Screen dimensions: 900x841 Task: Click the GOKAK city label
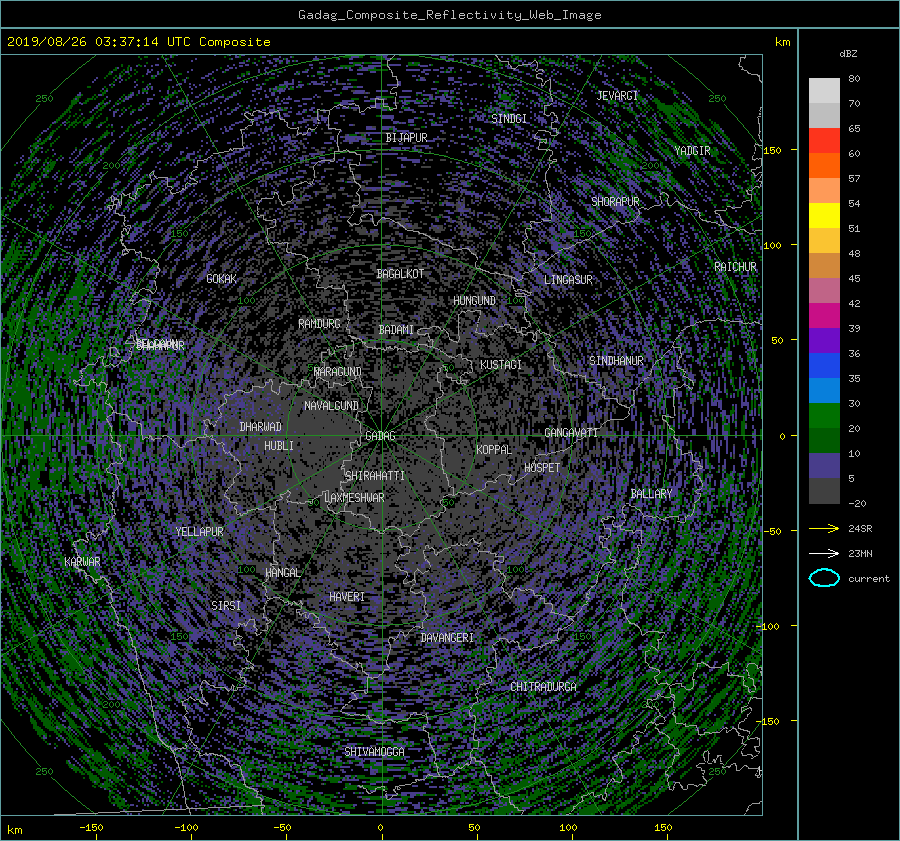coord(221,279)
